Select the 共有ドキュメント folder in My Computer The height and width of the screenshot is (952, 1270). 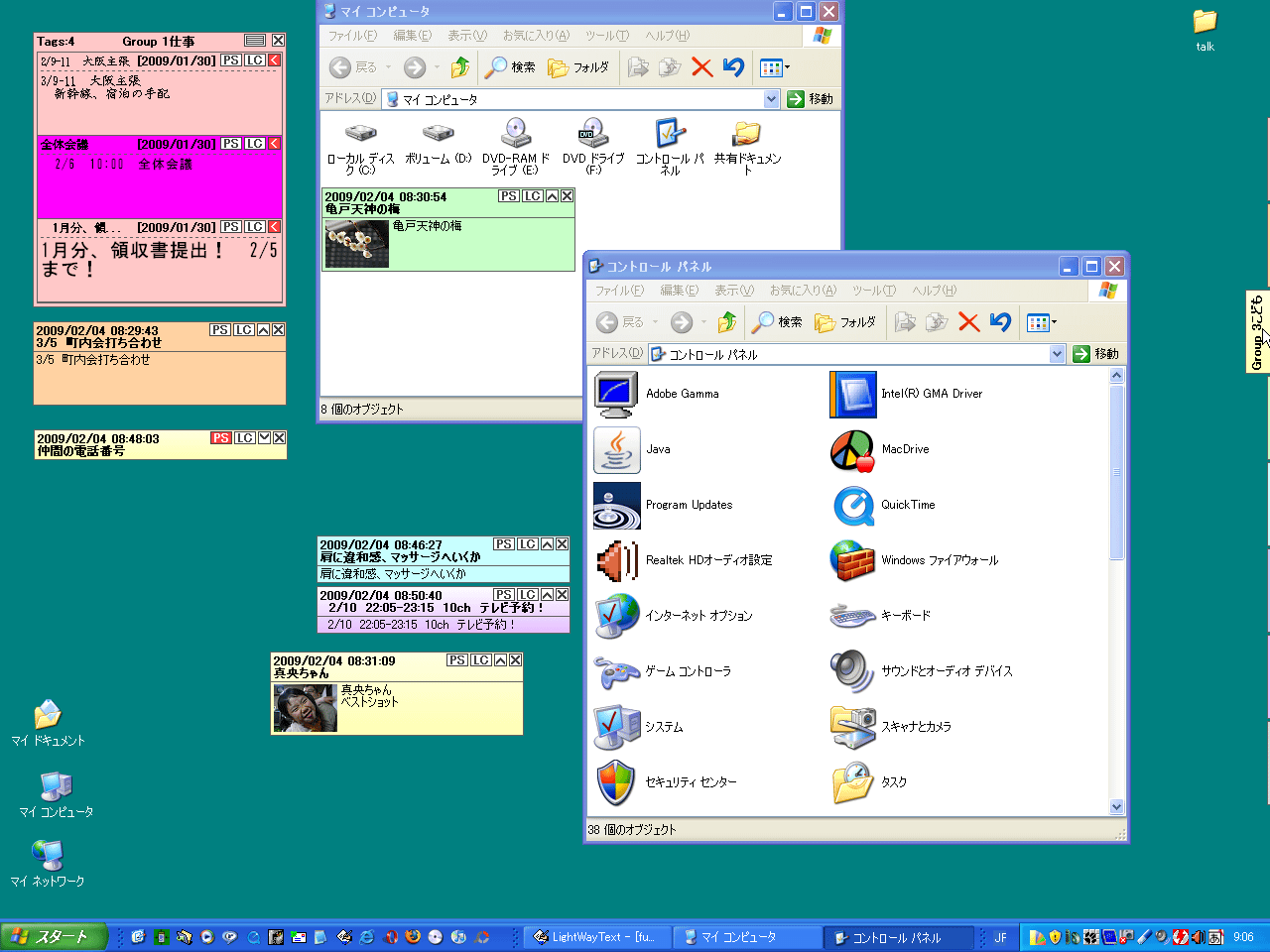coord(747,133)
